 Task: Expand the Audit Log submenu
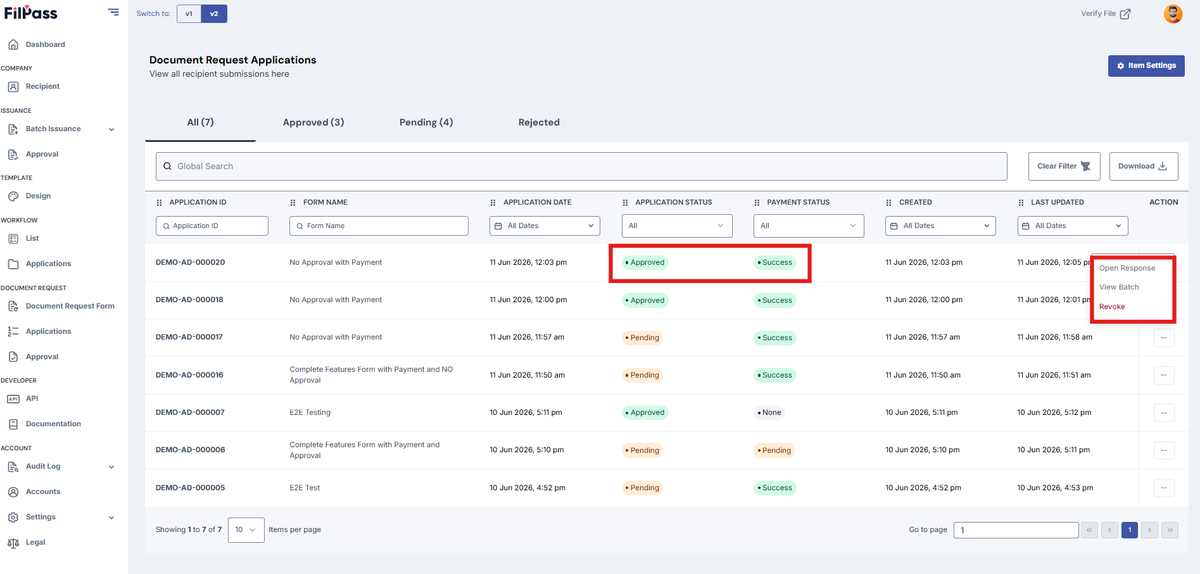[x=111, y=467]
